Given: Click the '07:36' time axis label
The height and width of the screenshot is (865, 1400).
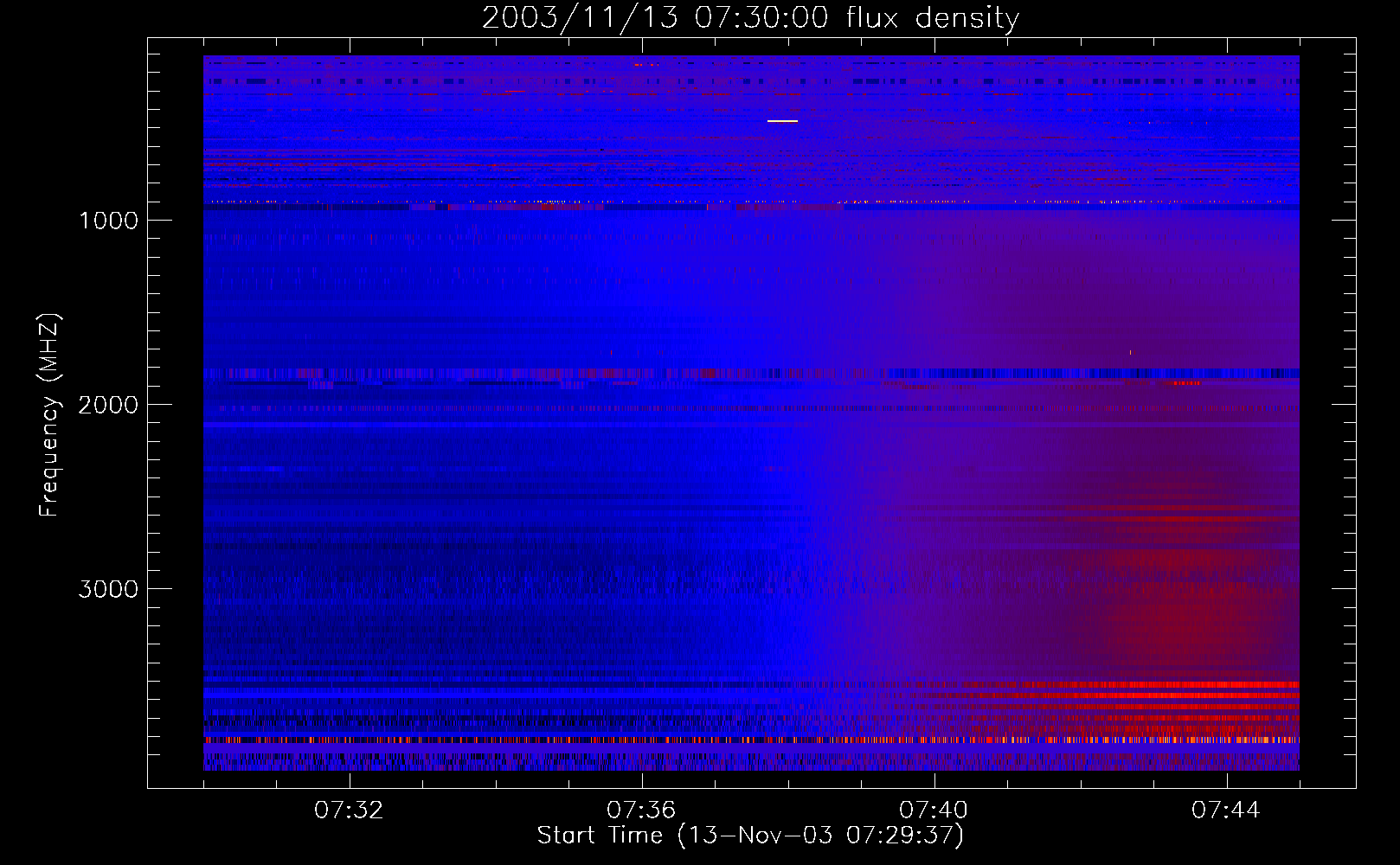Looking at the screenshot, I should coord(641,811).
